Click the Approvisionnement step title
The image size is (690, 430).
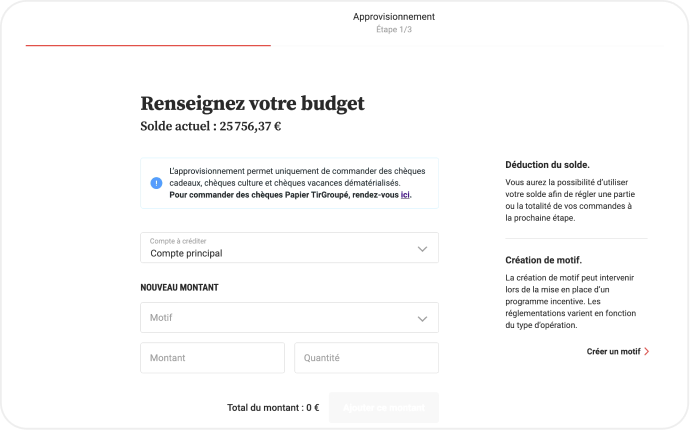tap(393, 17)
